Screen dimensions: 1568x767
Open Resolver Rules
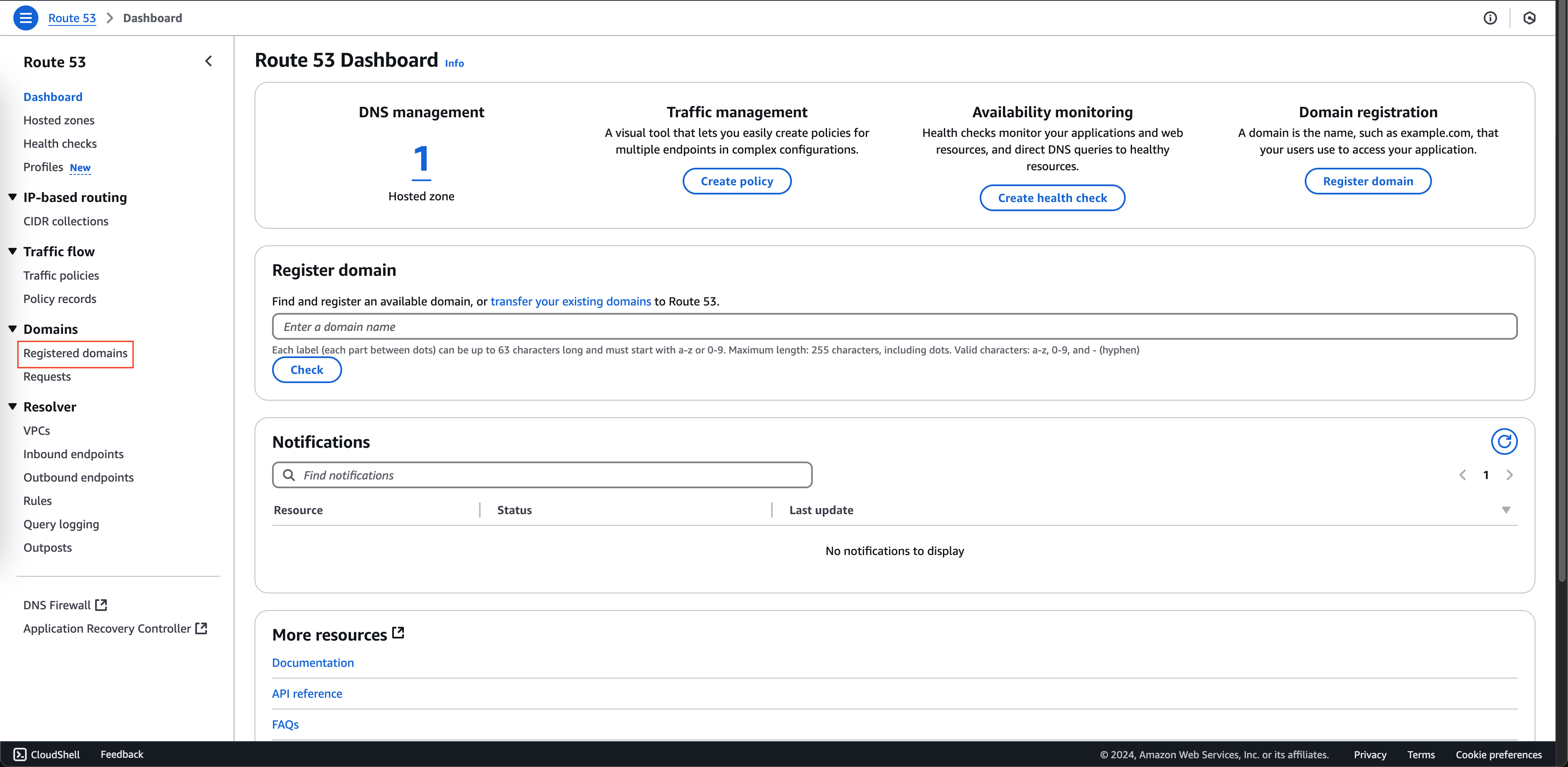click(x=38, y=500)
